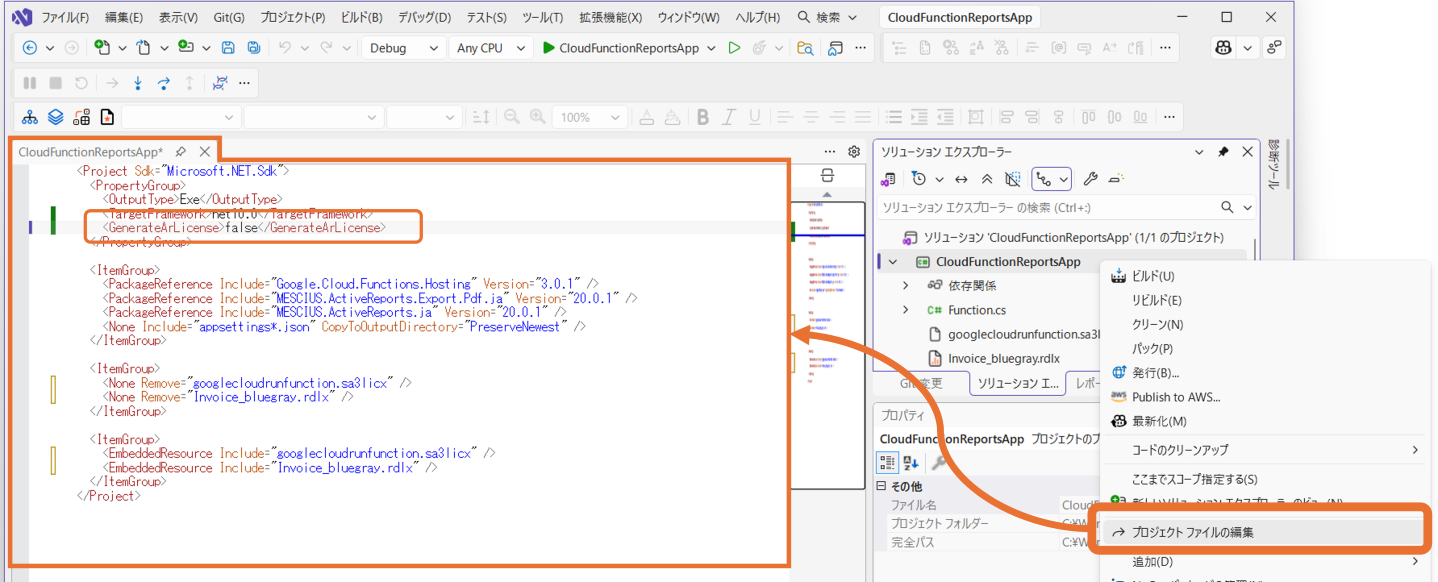Open the ファイル(F) menu
Screen dimensions: 1438x582
(x=65, y=17)
